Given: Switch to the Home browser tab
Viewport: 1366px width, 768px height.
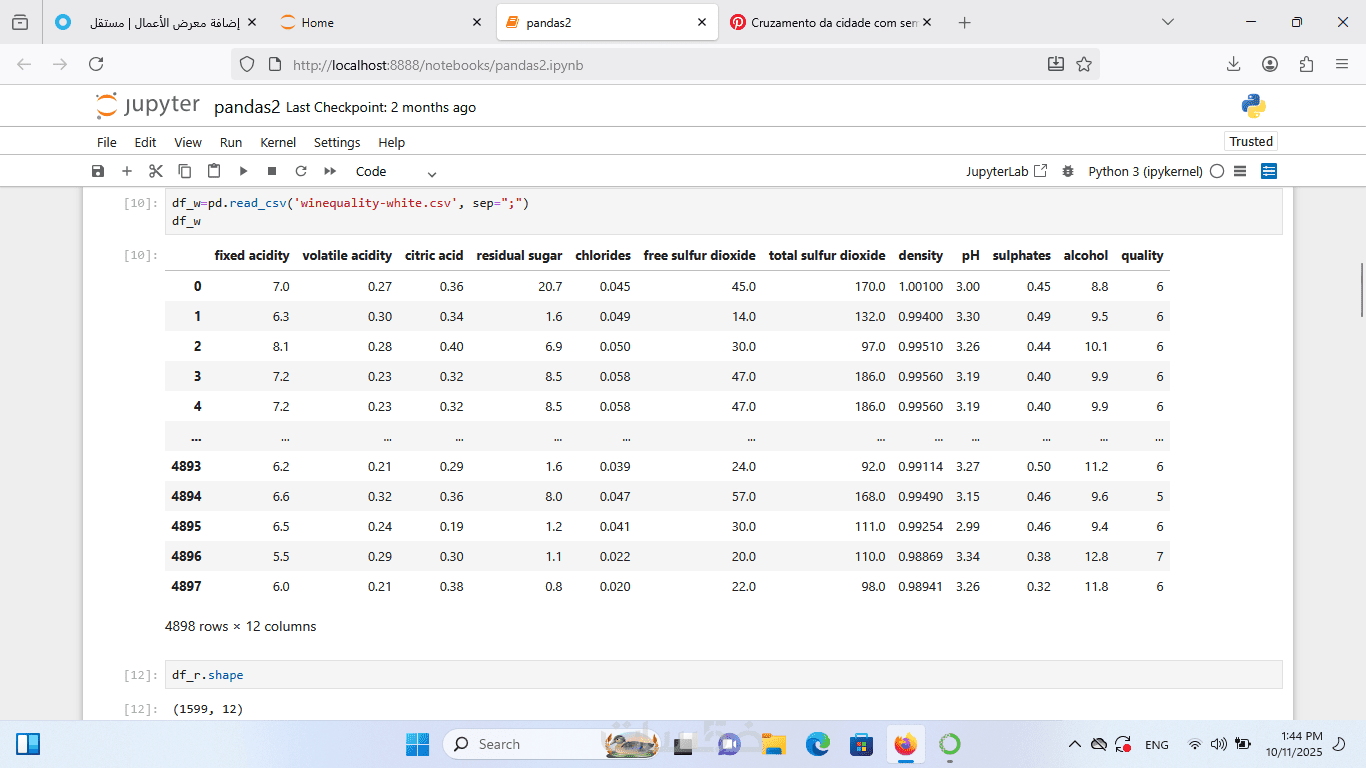Looking at the screenshot, I should (x=380, y=22).
